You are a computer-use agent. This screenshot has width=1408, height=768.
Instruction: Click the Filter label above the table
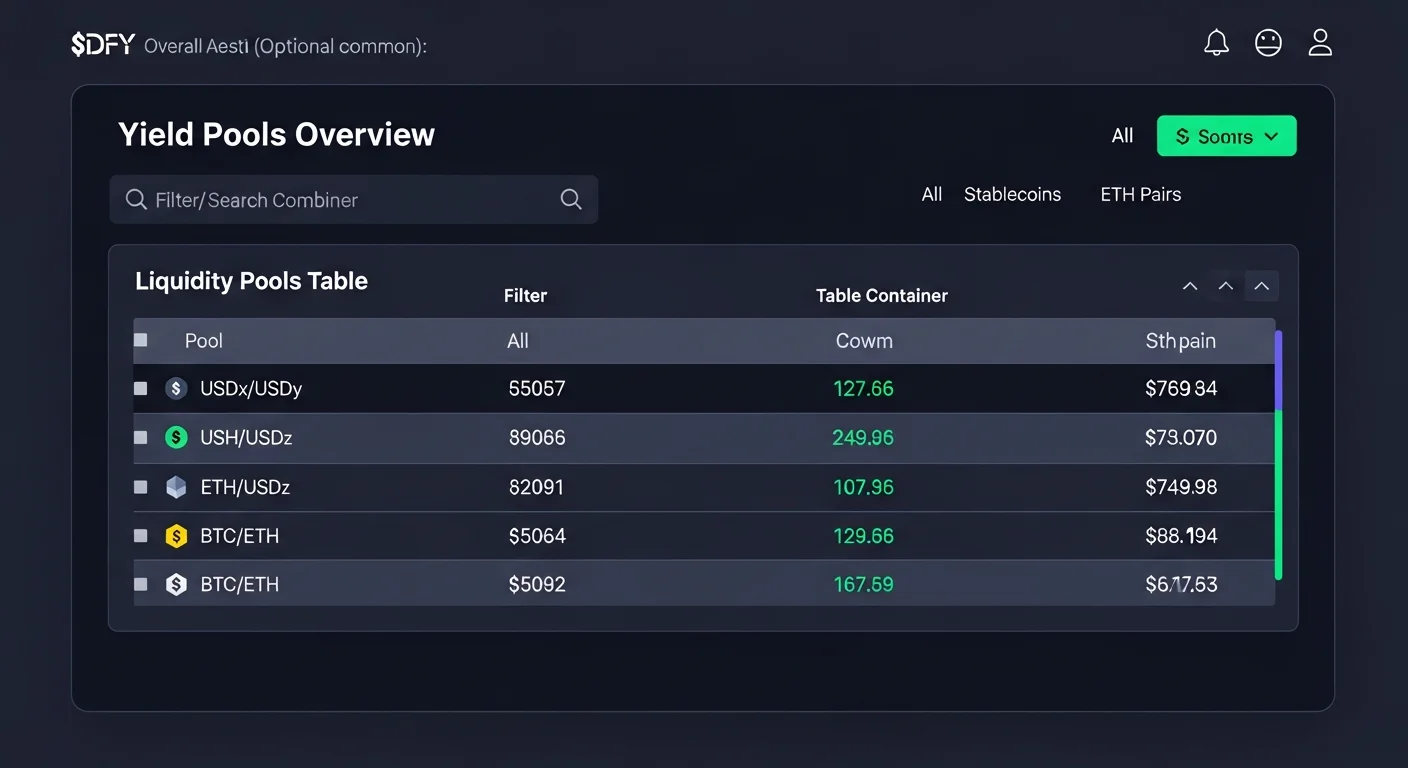point(525,295)
